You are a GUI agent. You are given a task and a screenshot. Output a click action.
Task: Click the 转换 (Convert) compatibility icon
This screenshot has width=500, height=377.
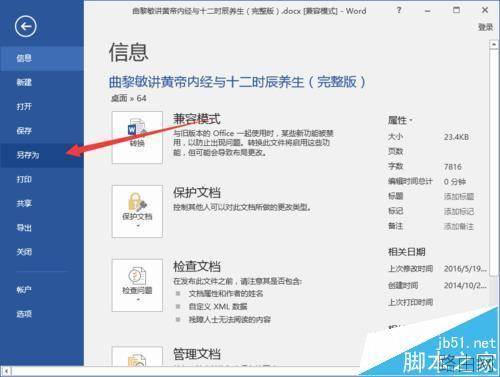click(x=137, y=137)
